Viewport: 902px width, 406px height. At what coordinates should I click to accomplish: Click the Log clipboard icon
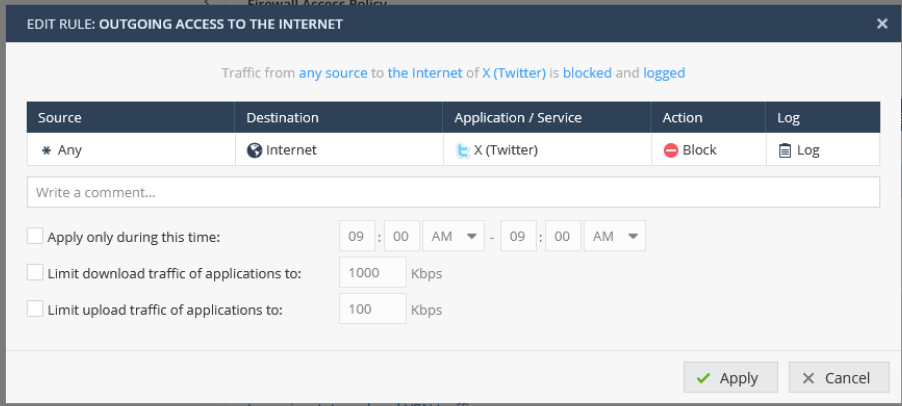785,151
